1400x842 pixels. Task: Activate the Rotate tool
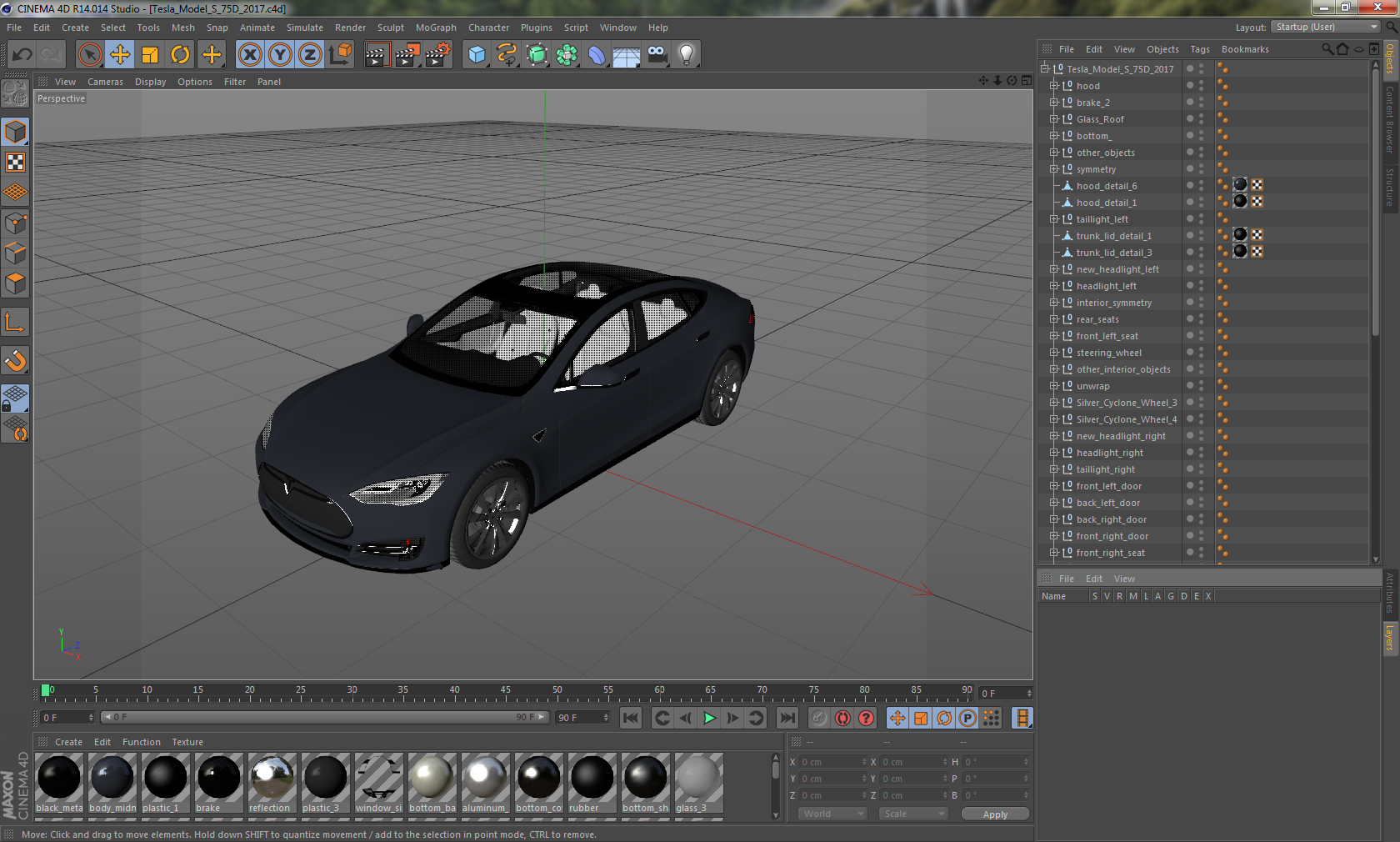point(180,55)
